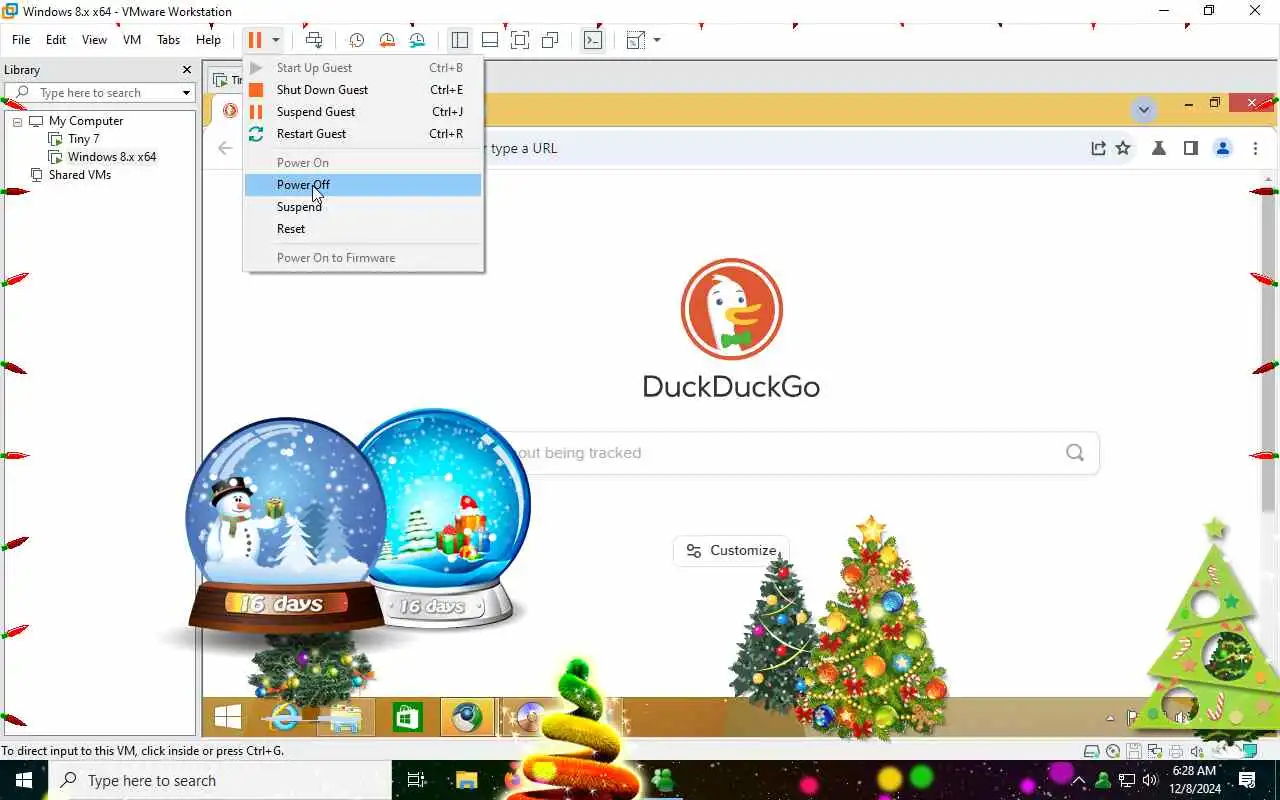1280x800 pixels.
Task: Open the browser extension icon beside the star
Action: [x=1159, y=148]
